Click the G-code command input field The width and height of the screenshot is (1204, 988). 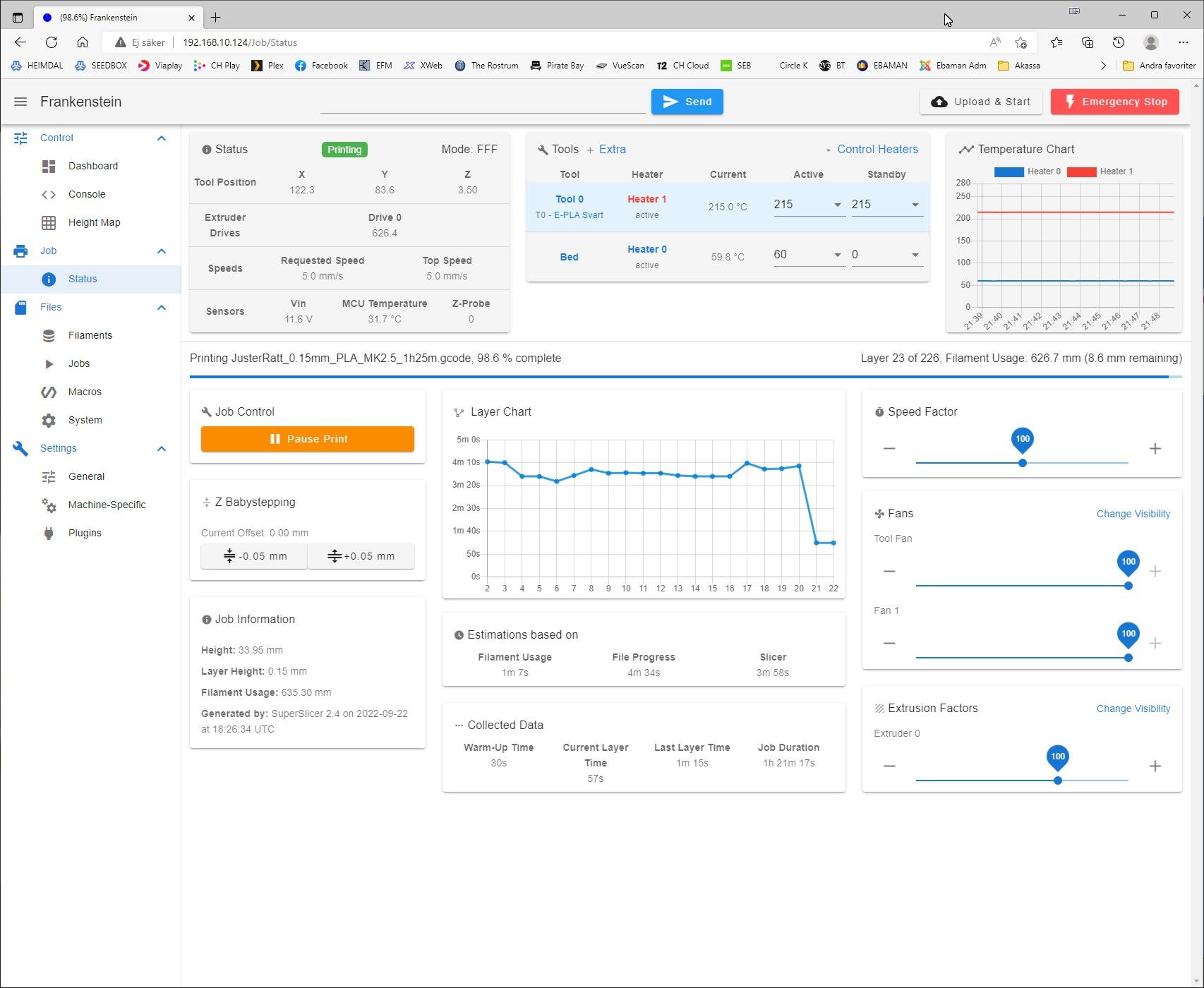point(483,102)
